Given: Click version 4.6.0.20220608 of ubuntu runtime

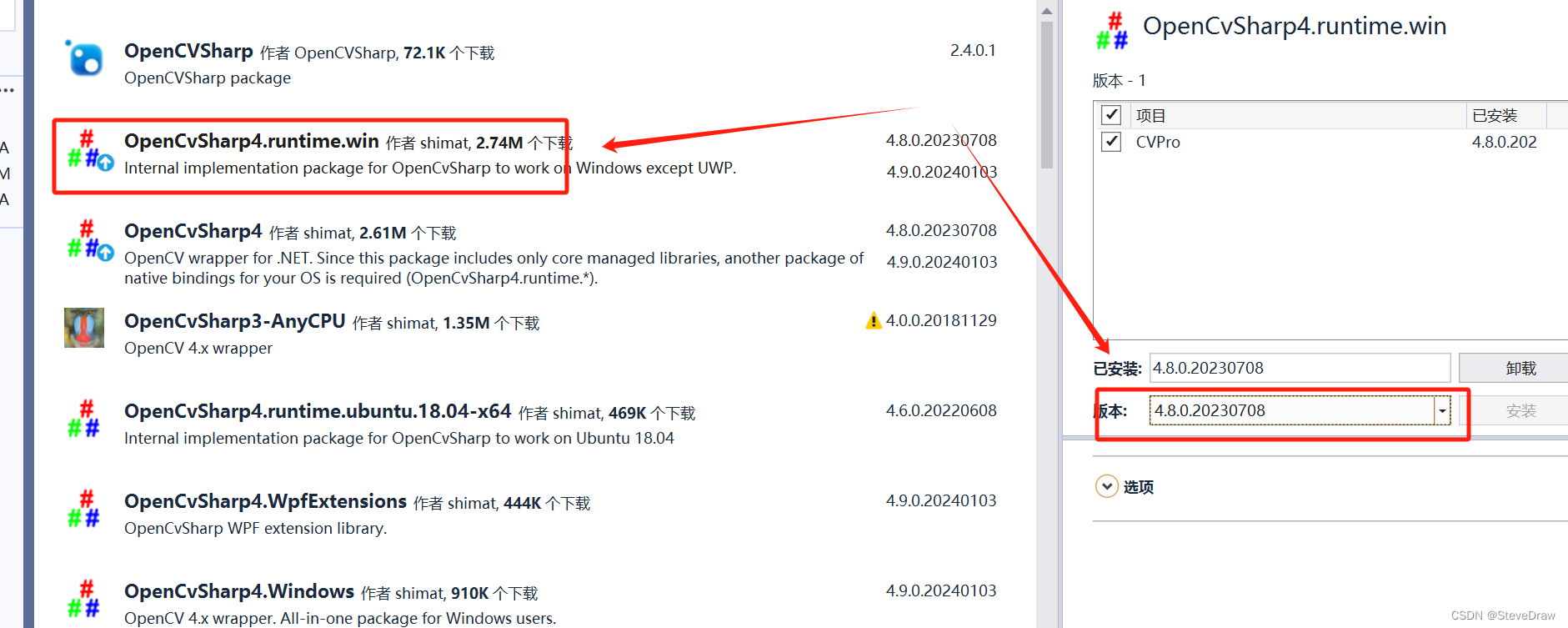Looking at the screenshot, I should click(941, 410).
